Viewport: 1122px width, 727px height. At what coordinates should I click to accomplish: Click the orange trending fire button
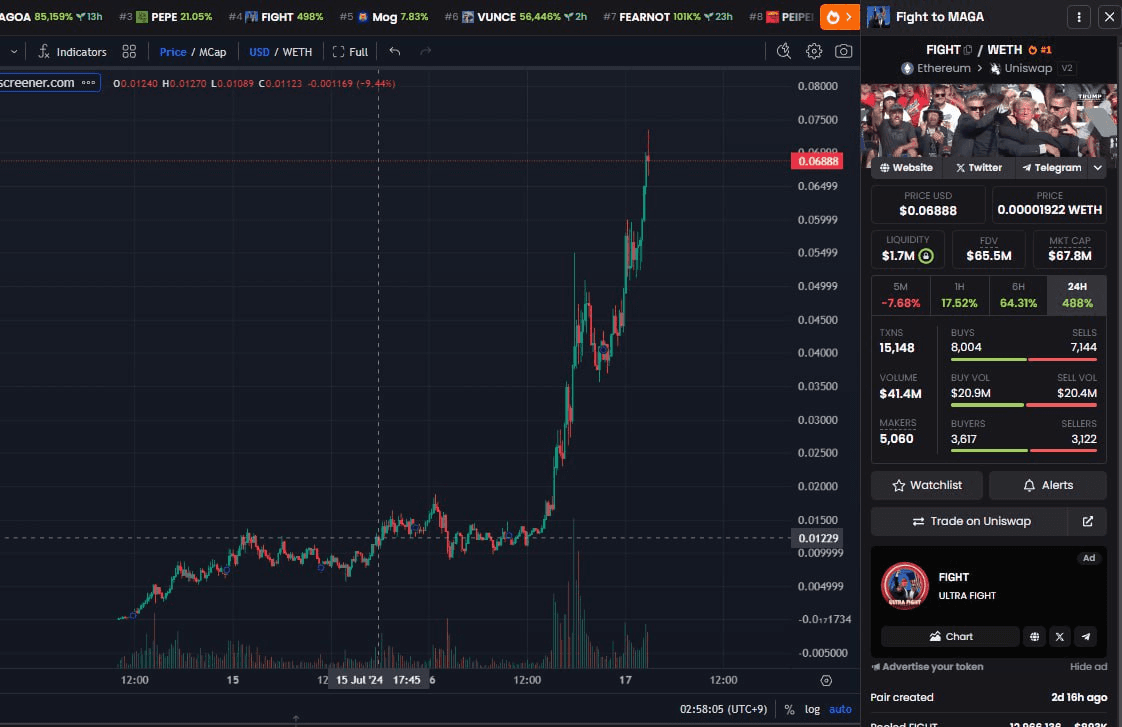839,16
